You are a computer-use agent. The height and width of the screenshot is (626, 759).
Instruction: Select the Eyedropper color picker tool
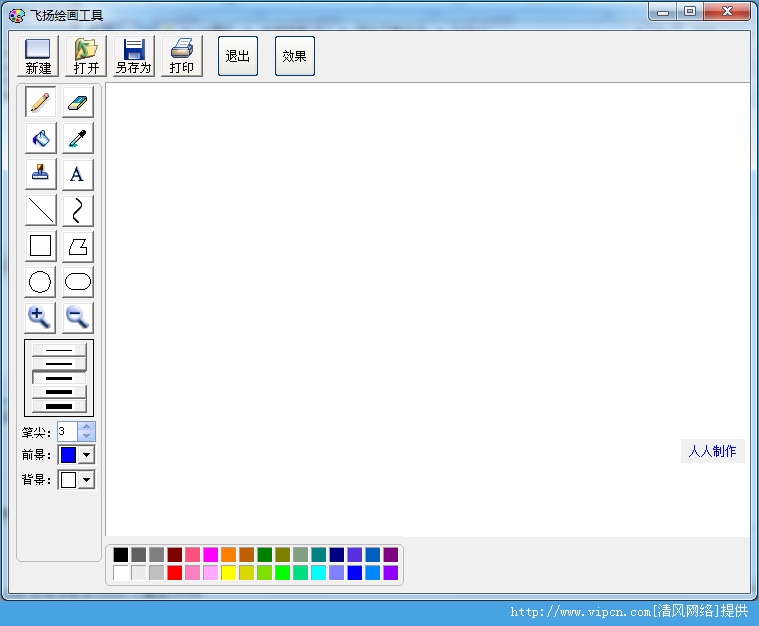(x=77, y=138)
